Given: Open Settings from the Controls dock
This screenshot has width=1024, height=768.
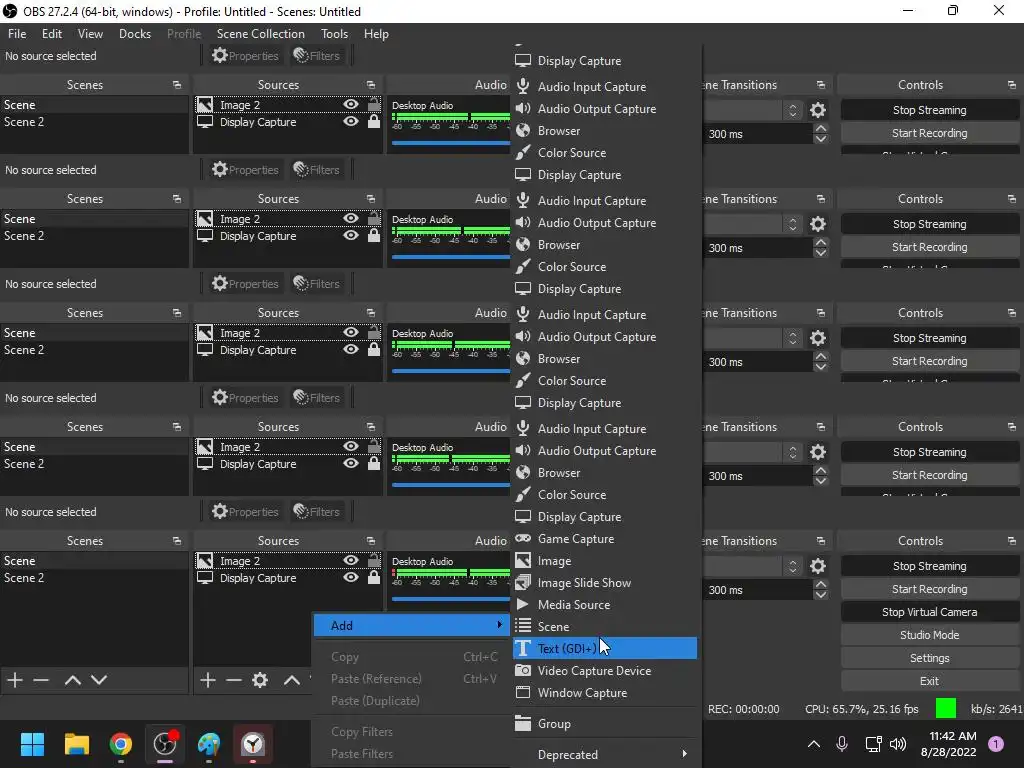Looking at the screenshot, I should point(929,658).
